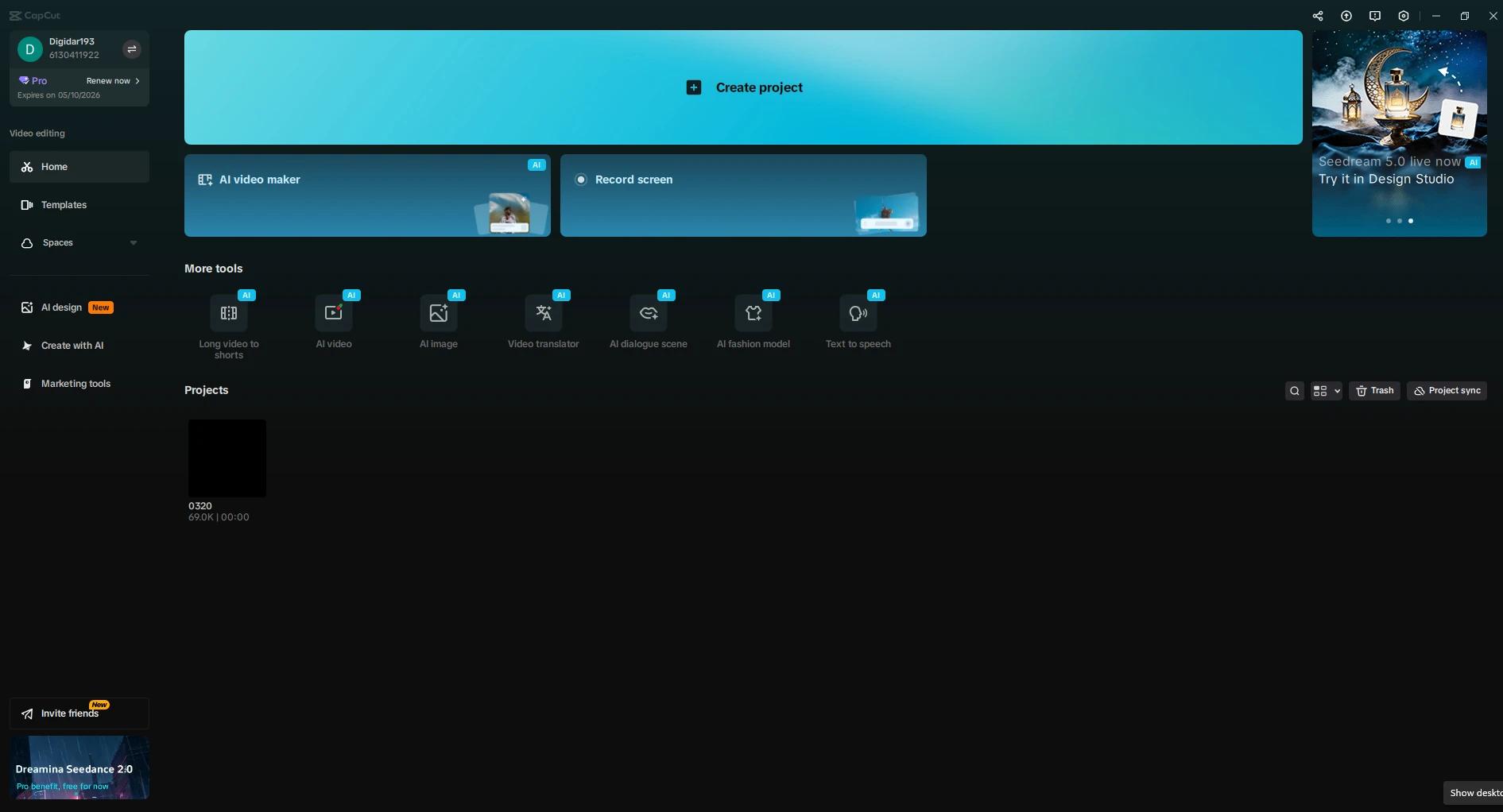Click the green D profile avatar
The height and width of the screenshot is (812, 1503).
click(x=30, y=49)
